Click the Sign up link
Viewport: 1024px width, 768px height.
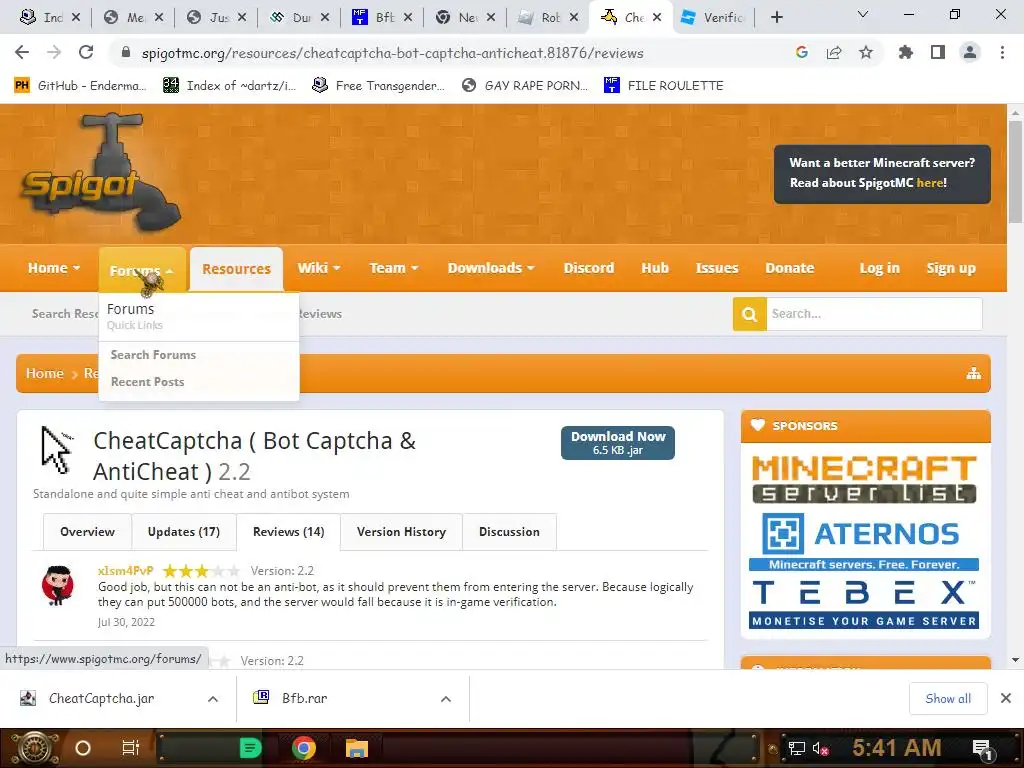coord(951,268)
